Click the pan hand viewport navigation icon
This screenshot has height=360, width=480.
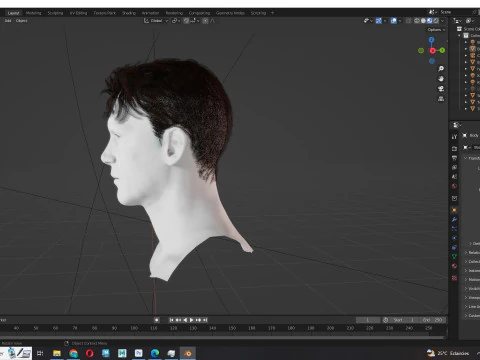pyautogui.click(x=441, y=79)
